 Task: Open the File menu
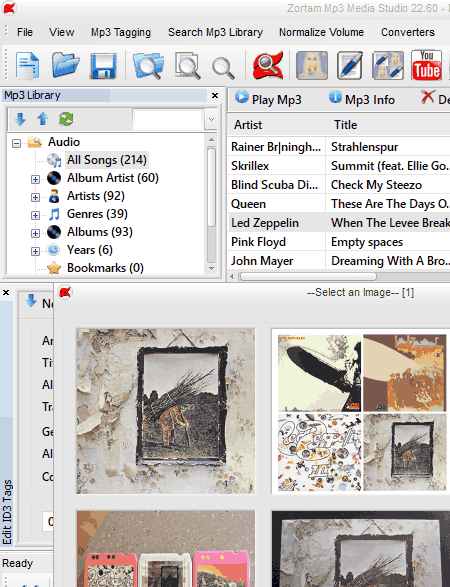(x=25, y=32)
